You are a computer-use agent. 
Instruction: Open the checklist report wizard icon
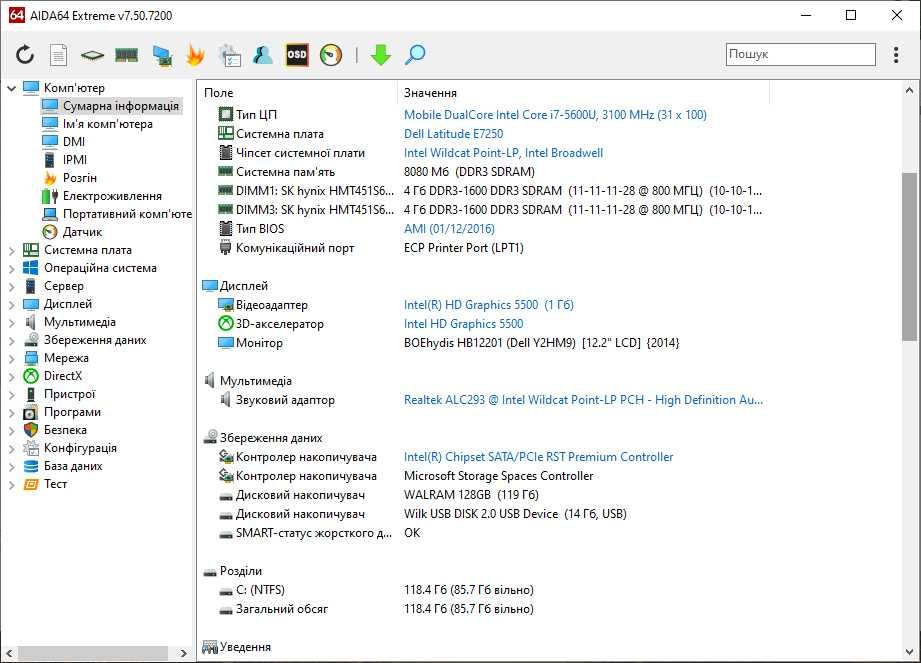229,55
